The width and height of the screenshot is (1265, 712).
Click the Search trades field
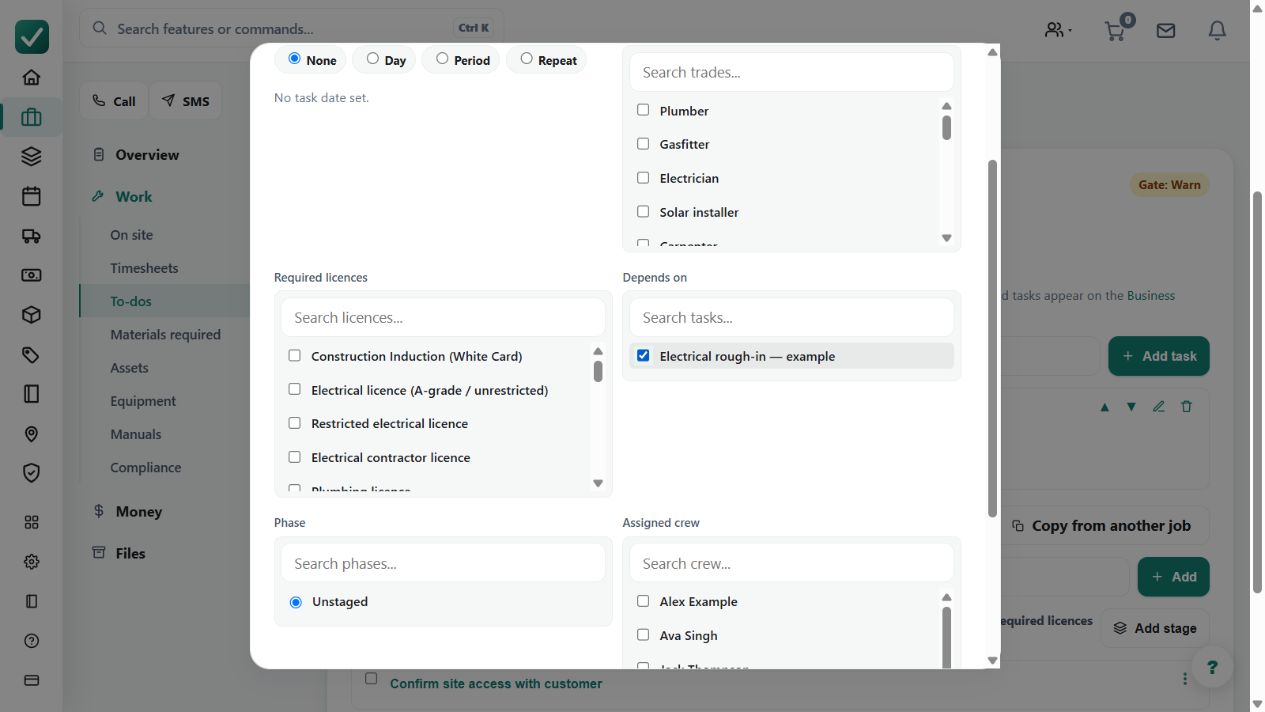click(x=791, y=72)
